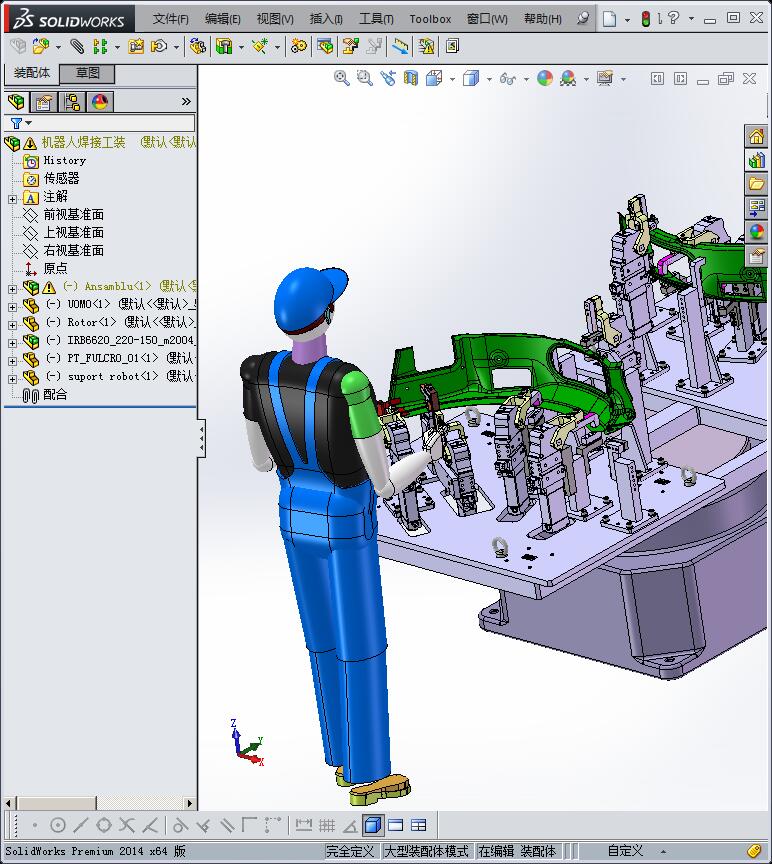Switch to the 装配体 toolbar tab
Viewport: 772px width, 864px height.
[31, 73]
